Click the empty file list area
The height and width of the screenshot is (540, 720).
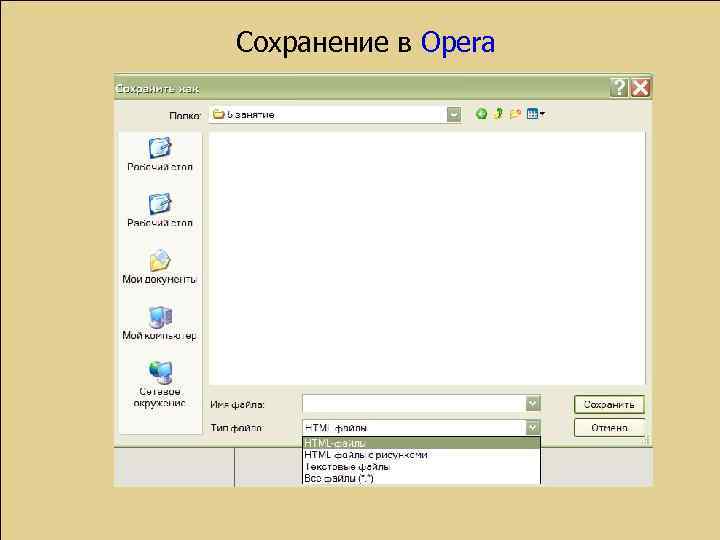(x=427, y=258)
